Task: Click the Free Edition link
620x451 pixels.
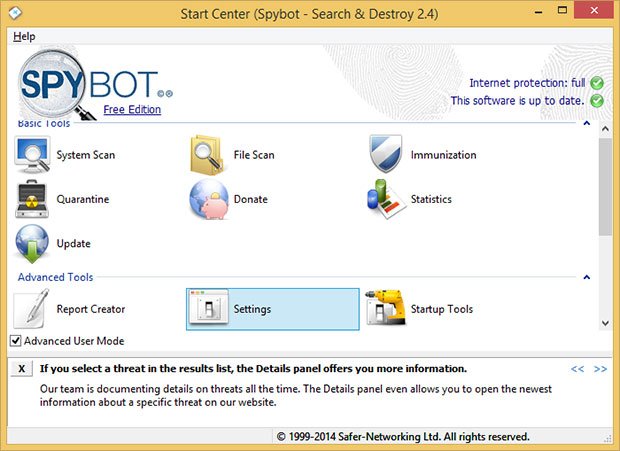Action: click(132, 109)
